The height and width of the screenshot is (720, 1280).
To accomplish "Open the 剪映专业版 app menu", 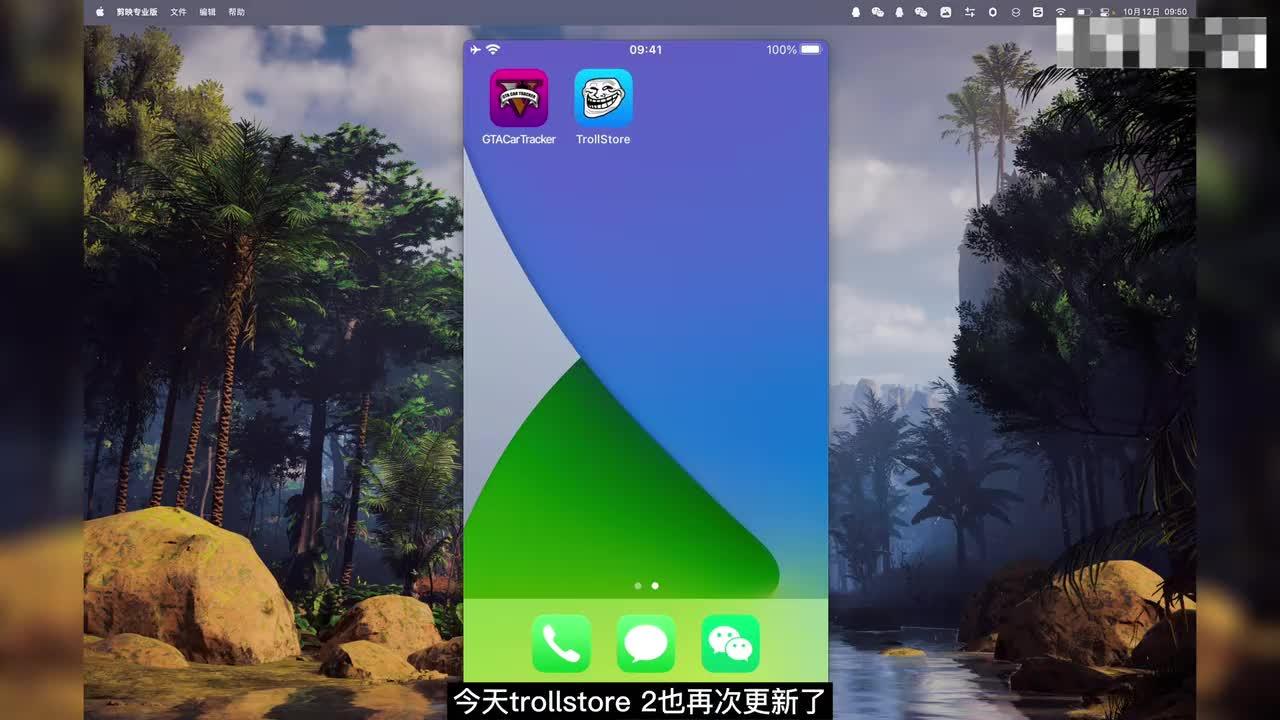I will click(x=137, y=12).
